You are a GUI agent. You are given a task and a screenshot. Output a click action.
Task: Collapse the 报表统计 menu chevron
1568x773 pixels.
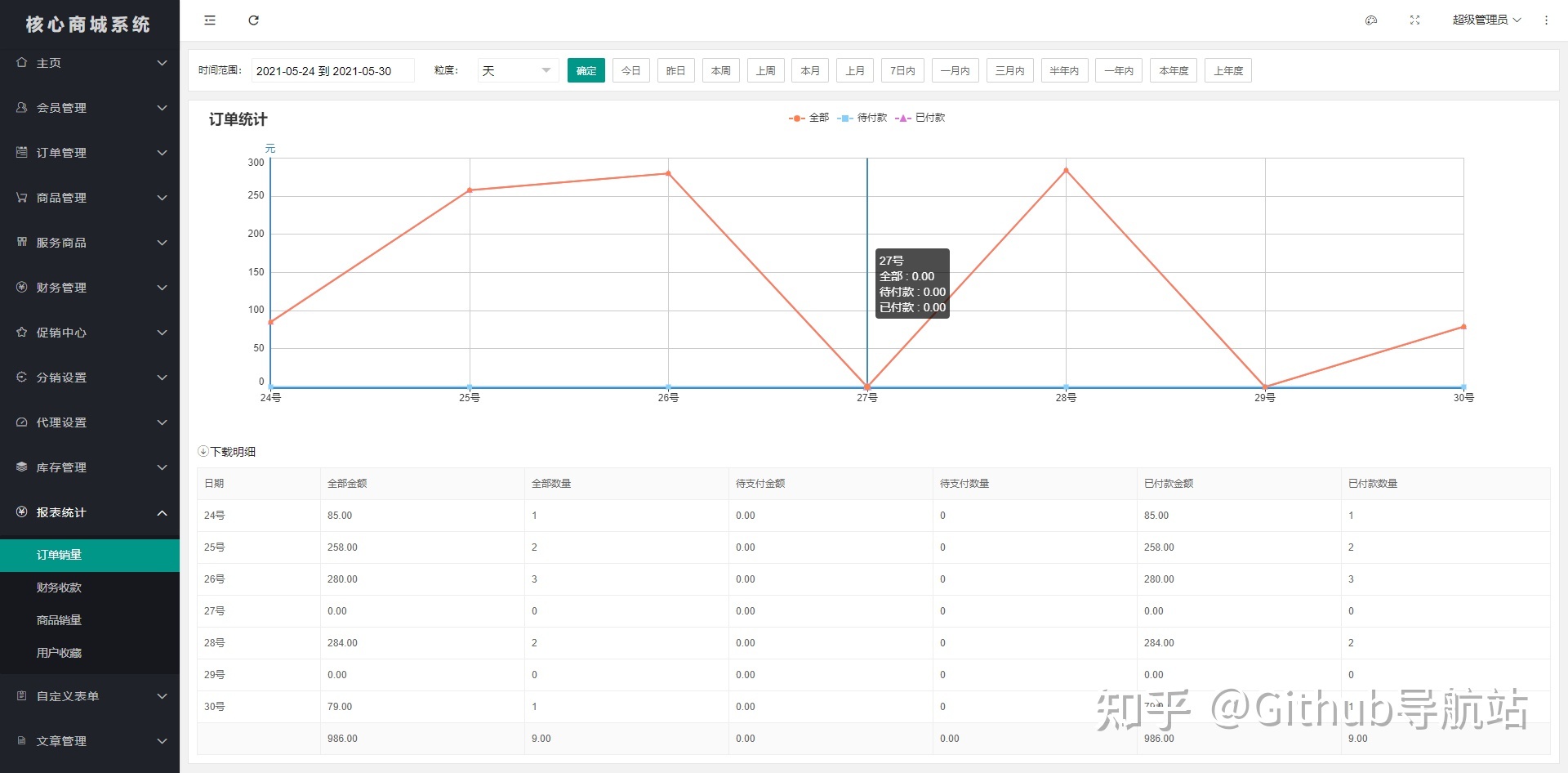point(162,512)
